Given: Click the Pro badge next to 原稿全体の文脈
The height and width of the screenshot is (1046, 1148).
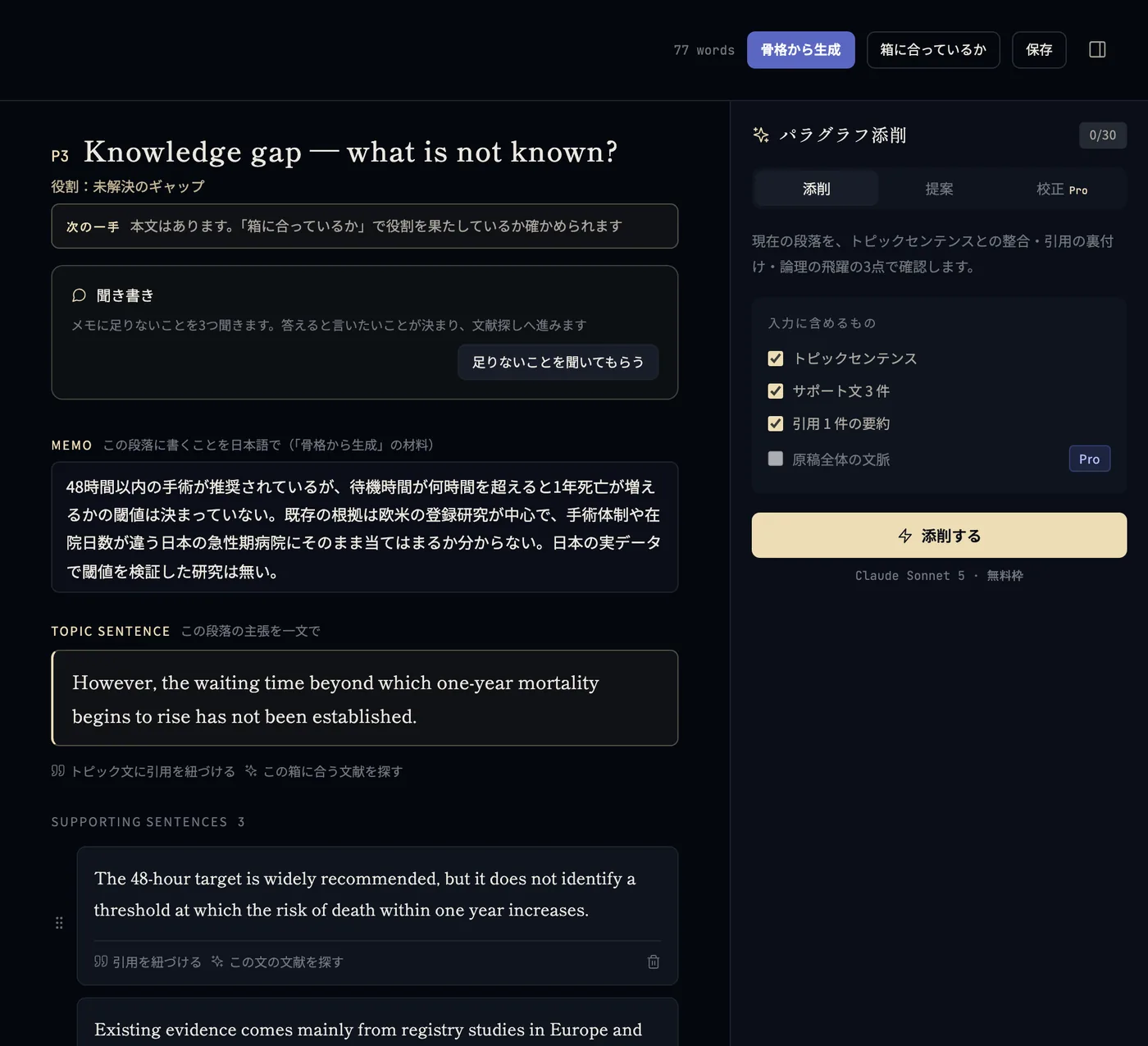Looking at the screenshot, I should (1090, 459).
